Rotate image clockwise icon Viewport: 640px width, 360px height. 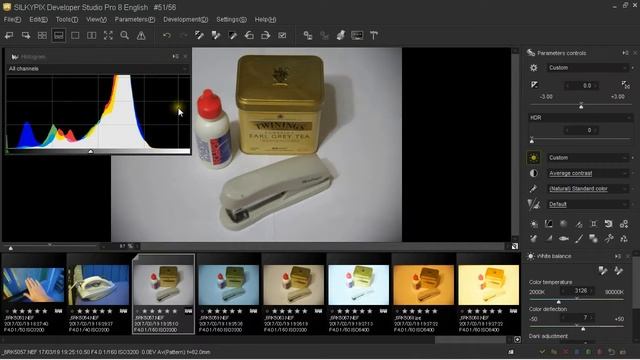point(266,36)
